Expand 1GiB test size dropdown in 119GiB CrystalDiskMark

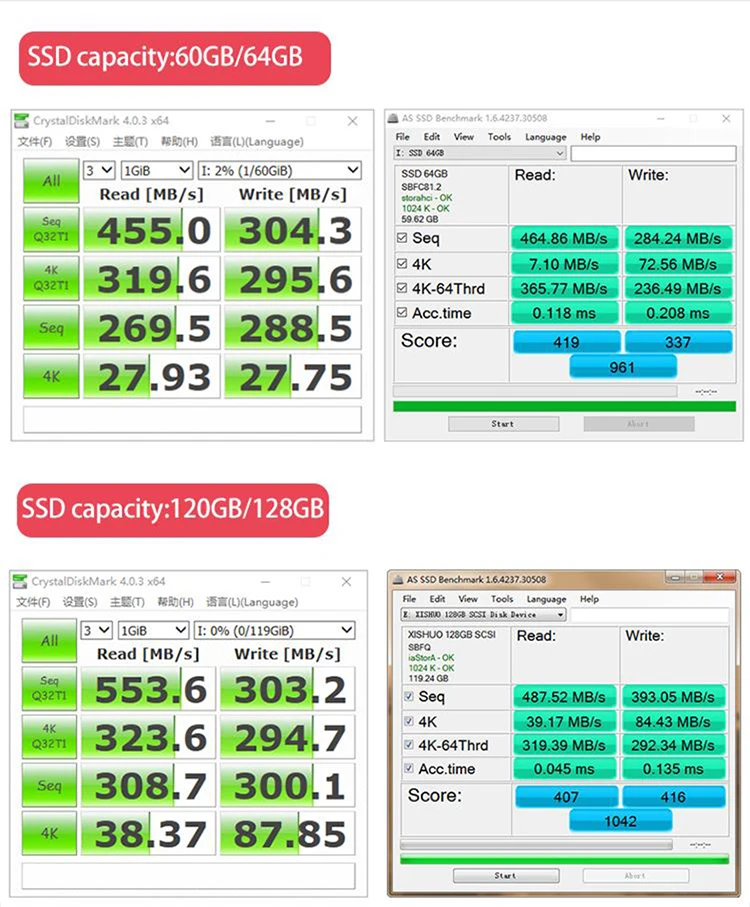coord(153,630)
